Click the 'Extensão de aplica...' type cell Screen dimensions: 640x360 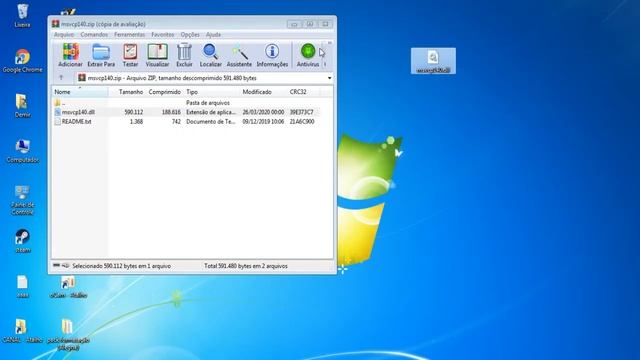point(211,112)
